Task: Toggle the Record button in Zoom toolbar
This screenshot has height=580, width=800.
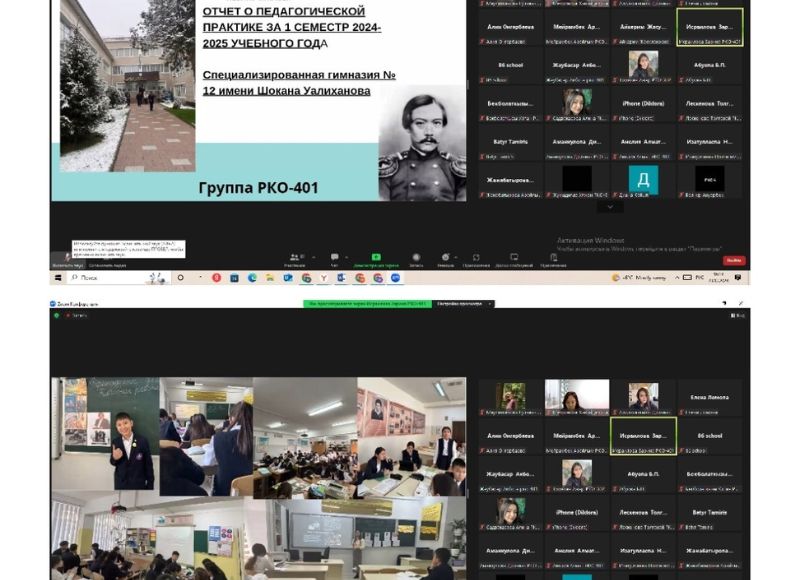Action: coord(415,258)
